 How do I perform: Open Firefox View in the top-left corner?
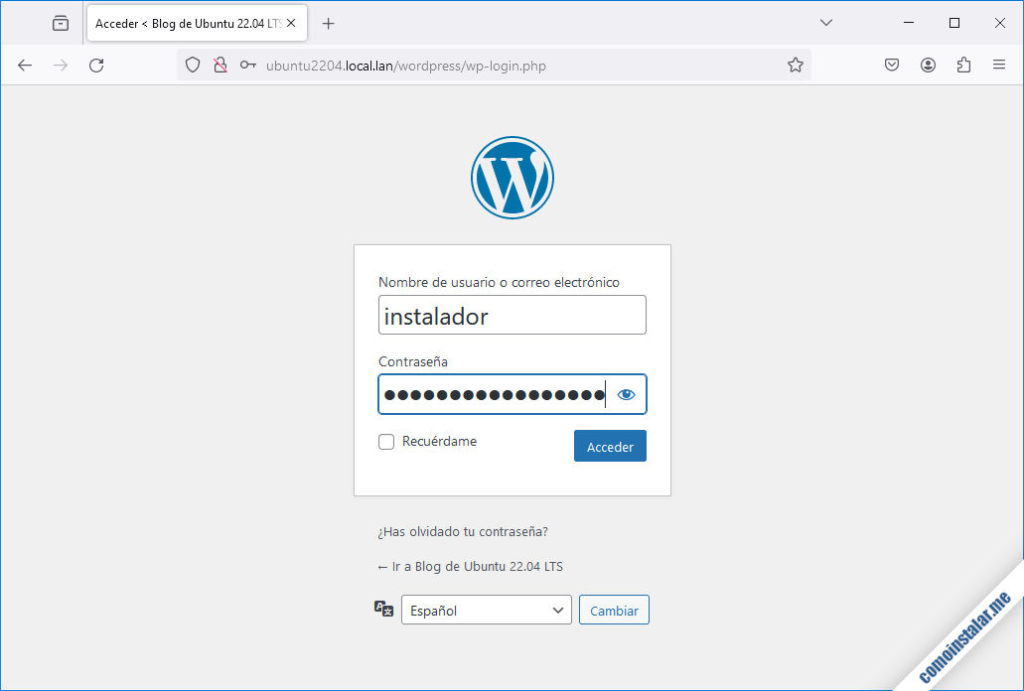point(59,22)
